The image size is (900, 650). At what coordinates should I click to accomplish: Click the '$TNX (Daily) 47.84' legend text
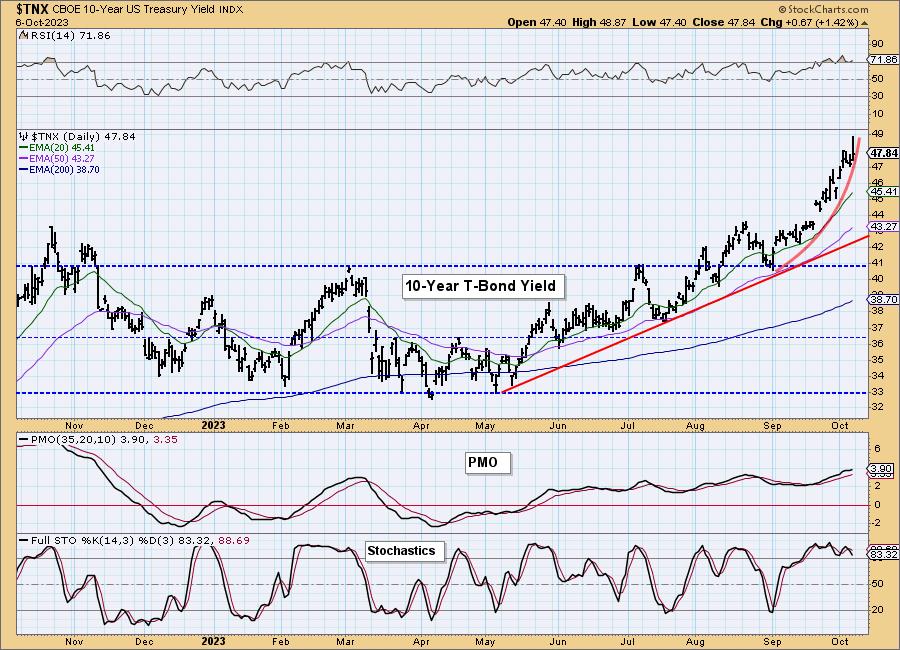tap(83, 136)
